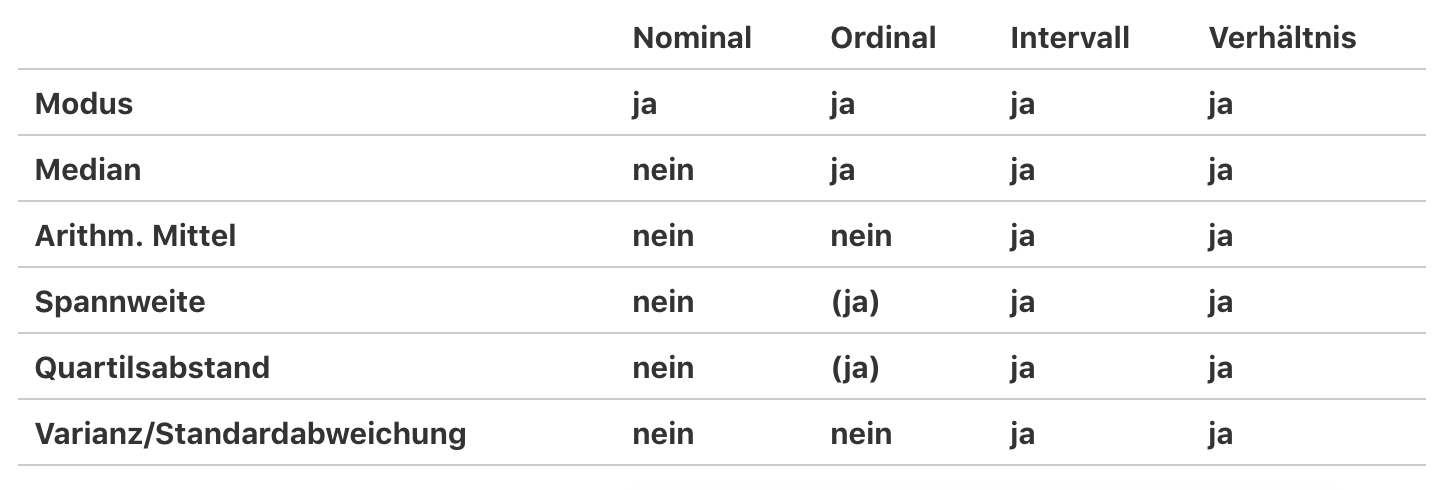Image resolution: width=1442 pixels, height=490 pixels.
Task: Select the Quartilsabstand row label
Action: click(x=152, y=367)
